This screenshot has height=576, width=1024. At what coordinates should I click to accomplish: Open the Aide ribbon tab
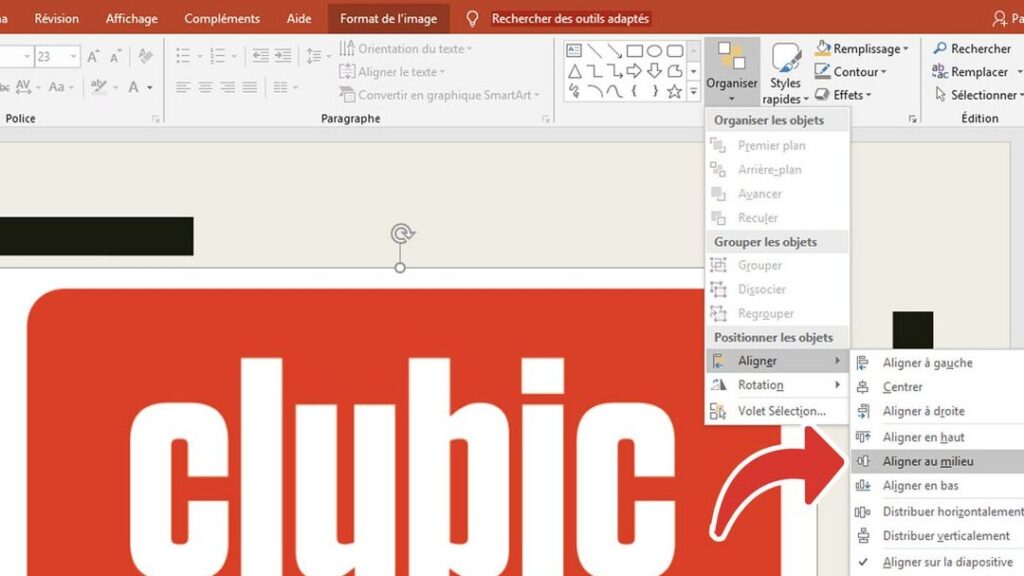(x=298, y=18)
